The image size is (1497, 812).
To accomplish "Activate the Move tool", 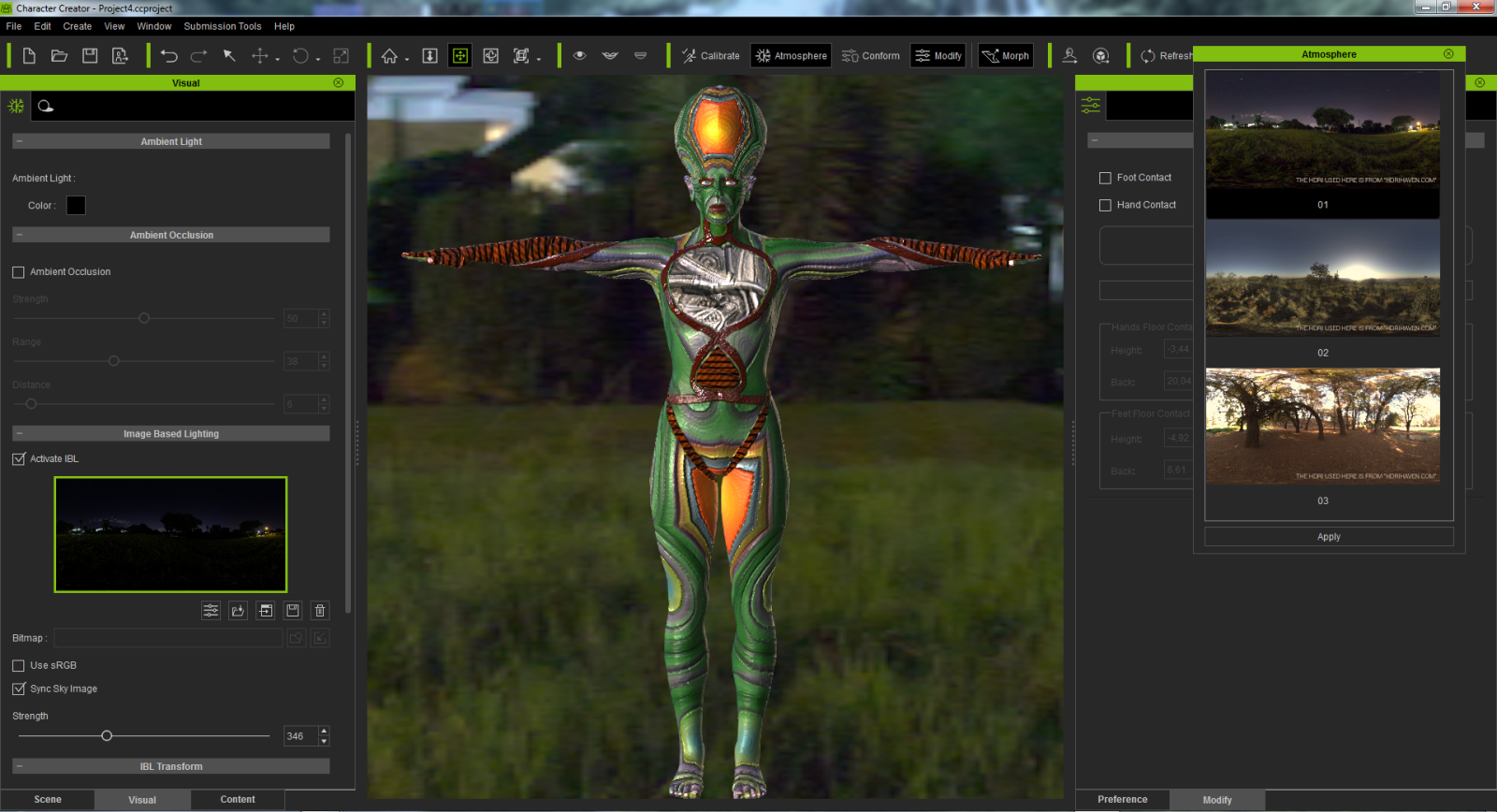I will click(260, 56).
